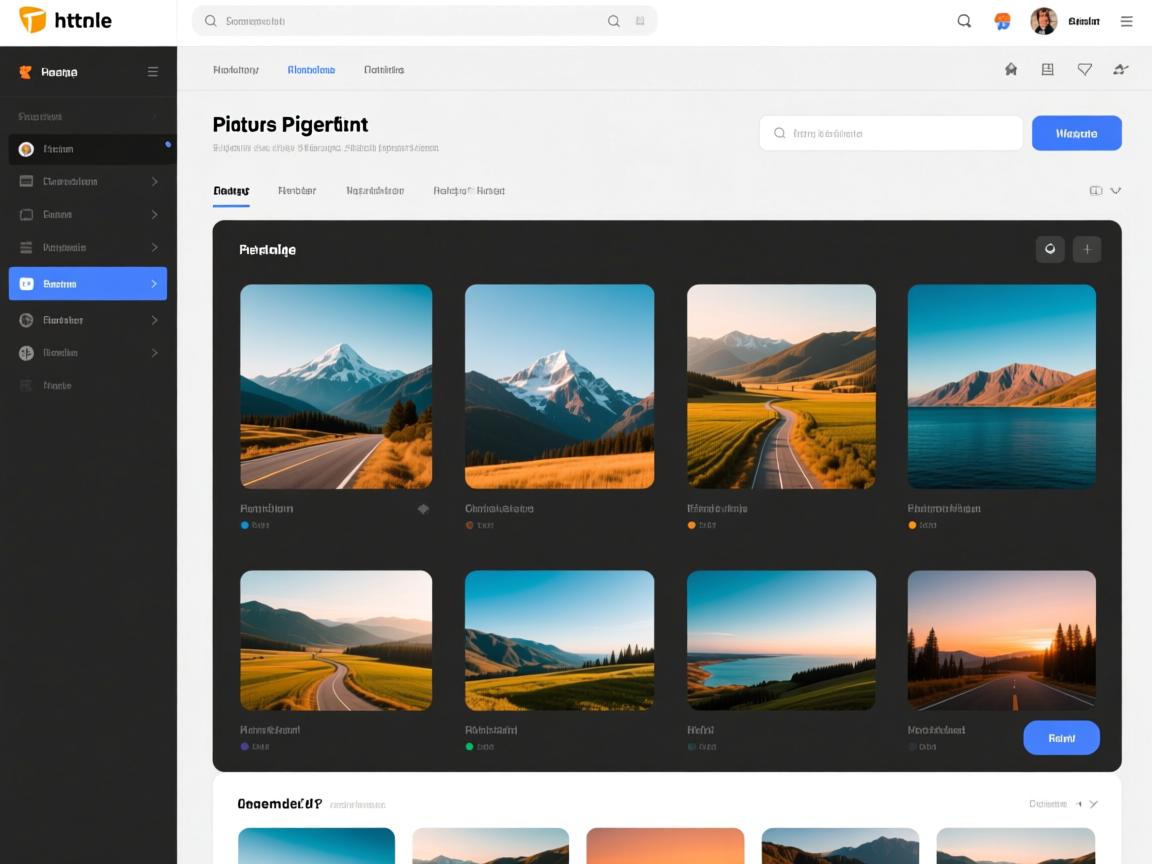The height and width of the screenshot is (864, 1152).
Task: Switch to the blue highlighted top navigation tab
Action: [x=311, y=70]
